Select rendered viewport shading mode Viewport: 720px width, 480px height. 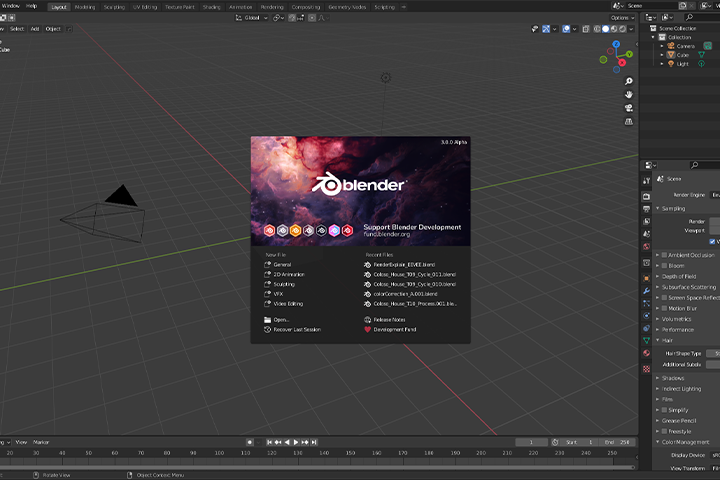pos(622,29)
